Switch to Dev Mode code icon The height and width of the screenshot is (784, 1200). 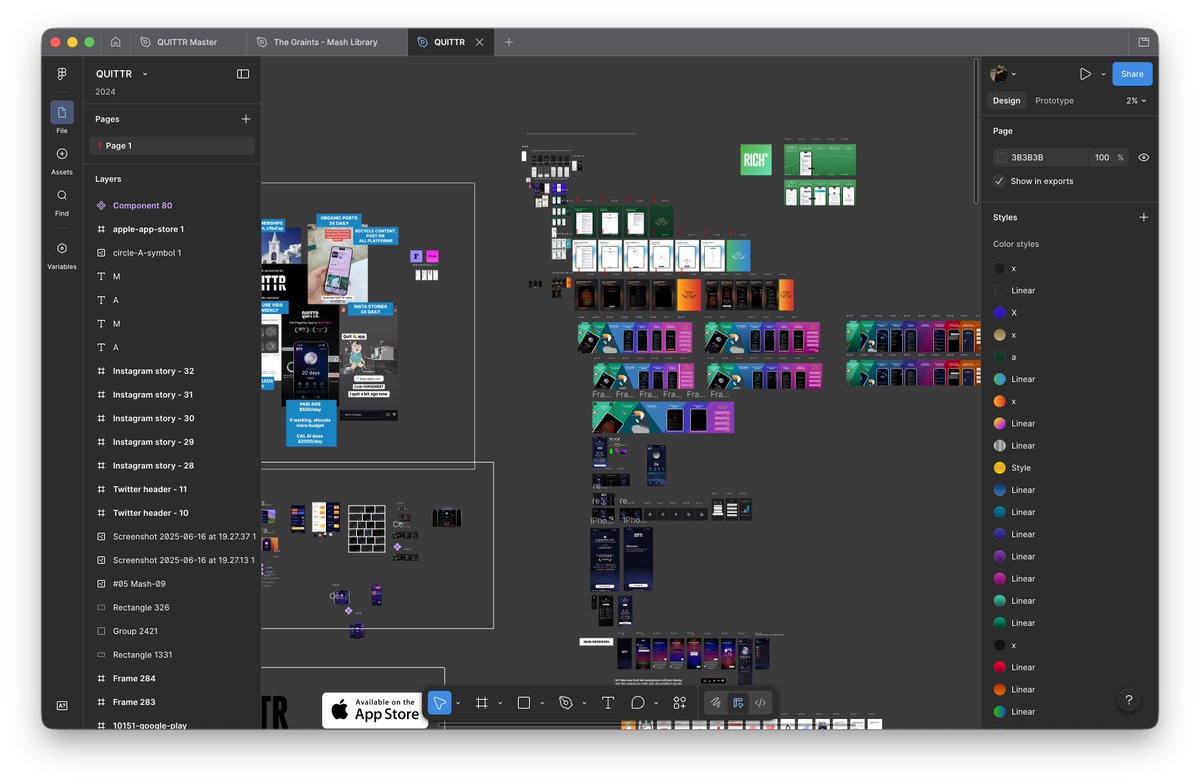pyautogui.click(x=760, y=703)
